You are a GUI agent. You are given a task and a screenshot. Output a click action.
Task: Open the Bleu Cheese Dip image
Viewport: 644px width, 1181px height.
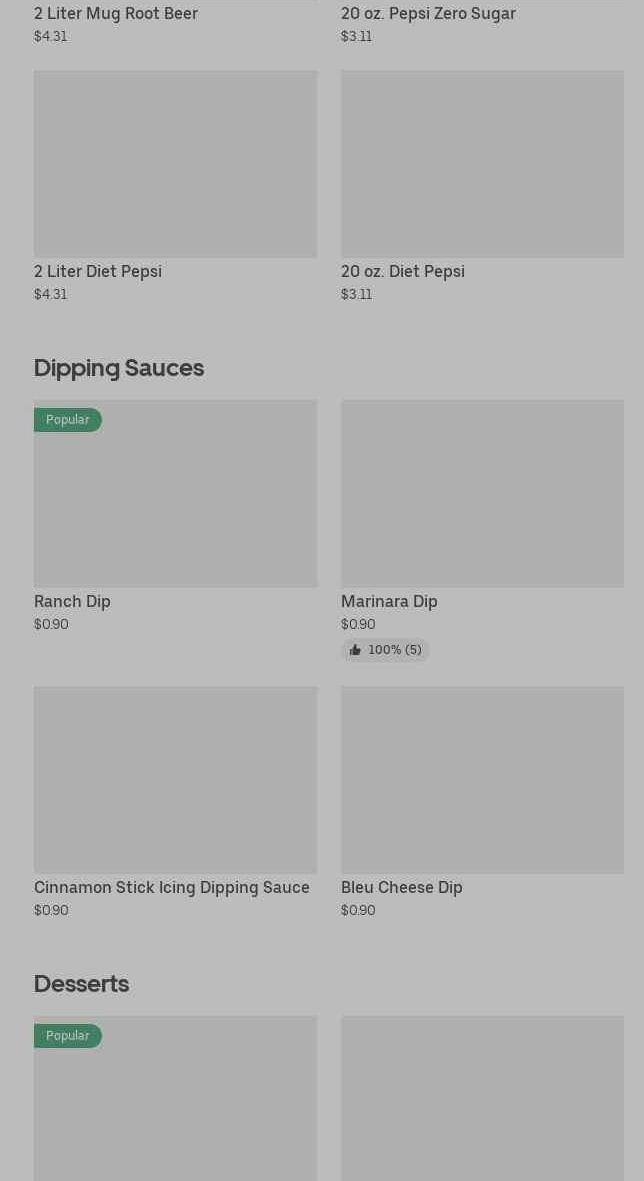coord(482,780)
